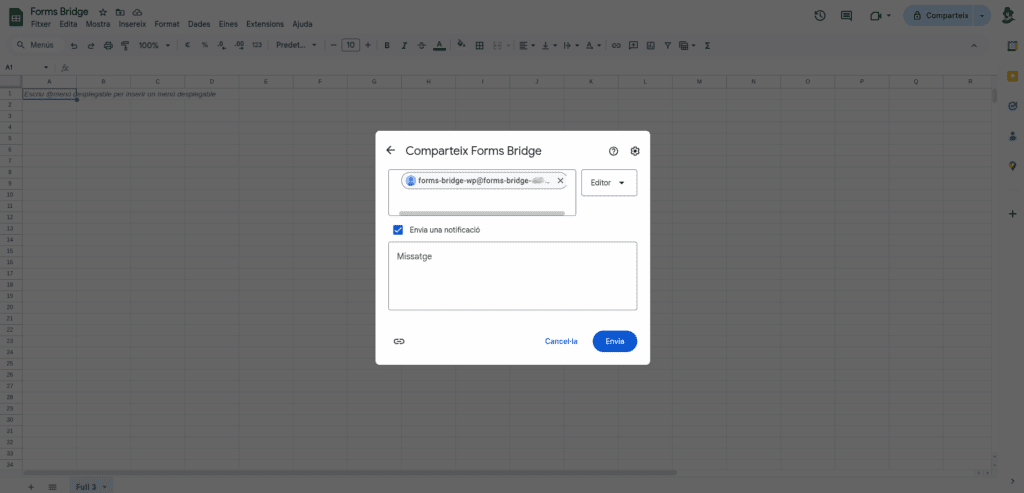1024x493 pixels.
Task: Increase font size with plus
Action: (x=368, y=46)
